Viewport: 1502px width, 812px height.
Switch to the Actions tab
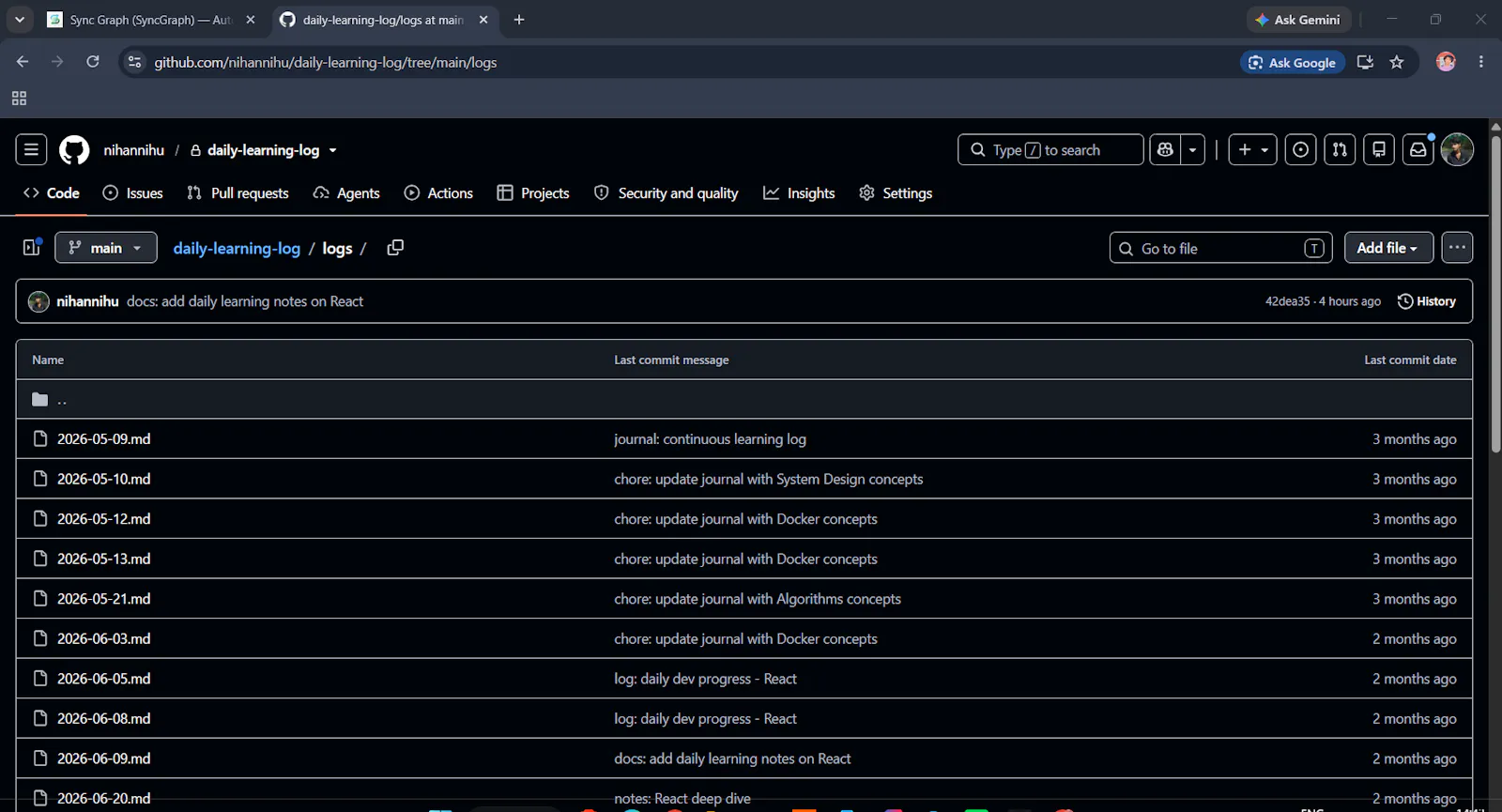438,192
